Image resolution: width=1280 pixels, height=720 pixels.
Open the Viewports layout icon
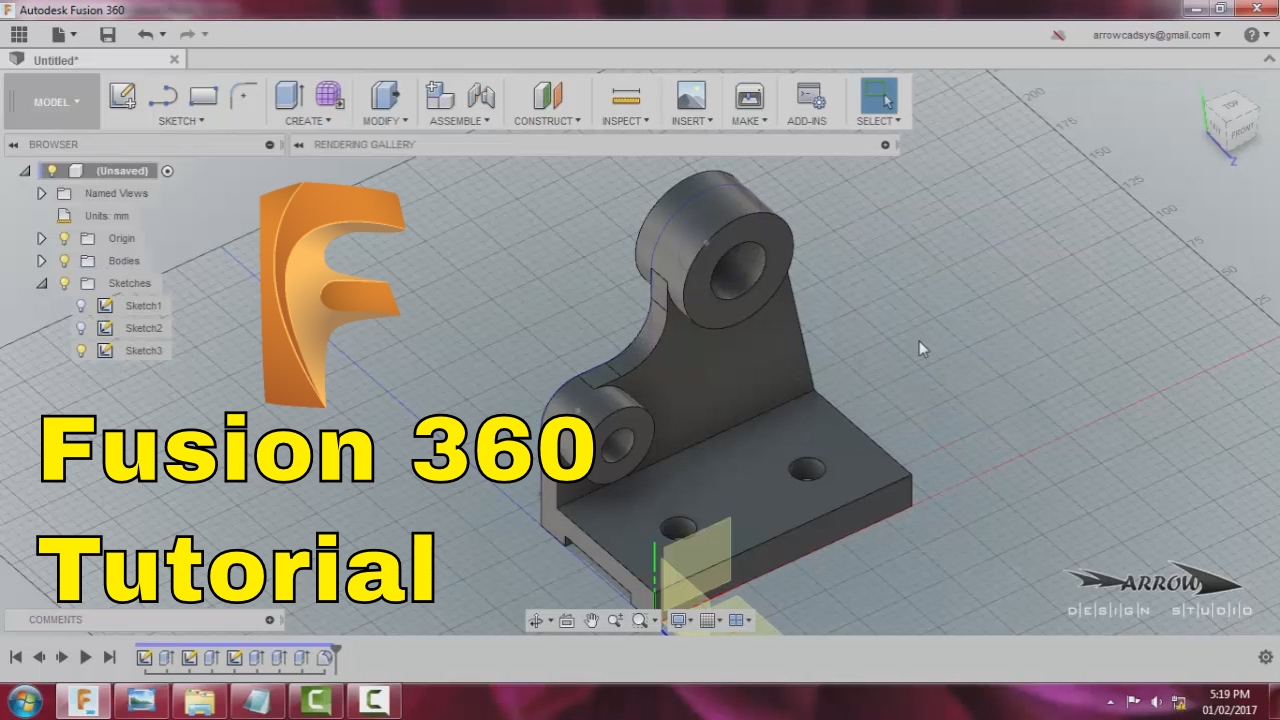pyautogui.click(x=736, y=621)
